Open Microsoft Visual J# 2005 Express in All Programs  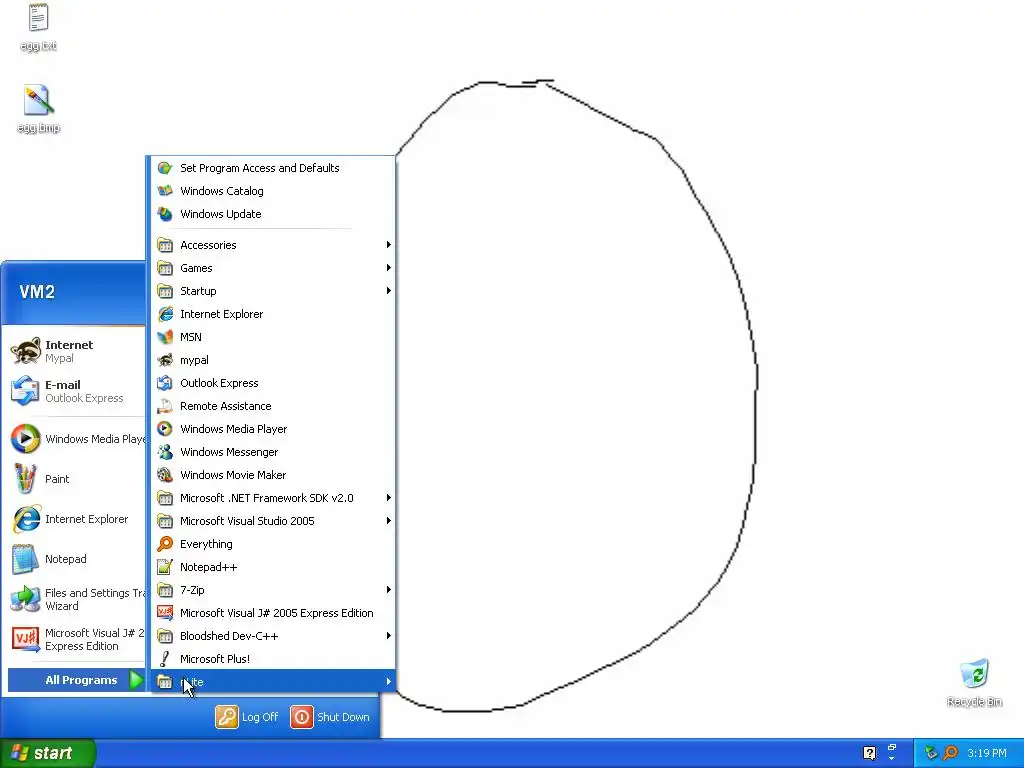point(272,613)
